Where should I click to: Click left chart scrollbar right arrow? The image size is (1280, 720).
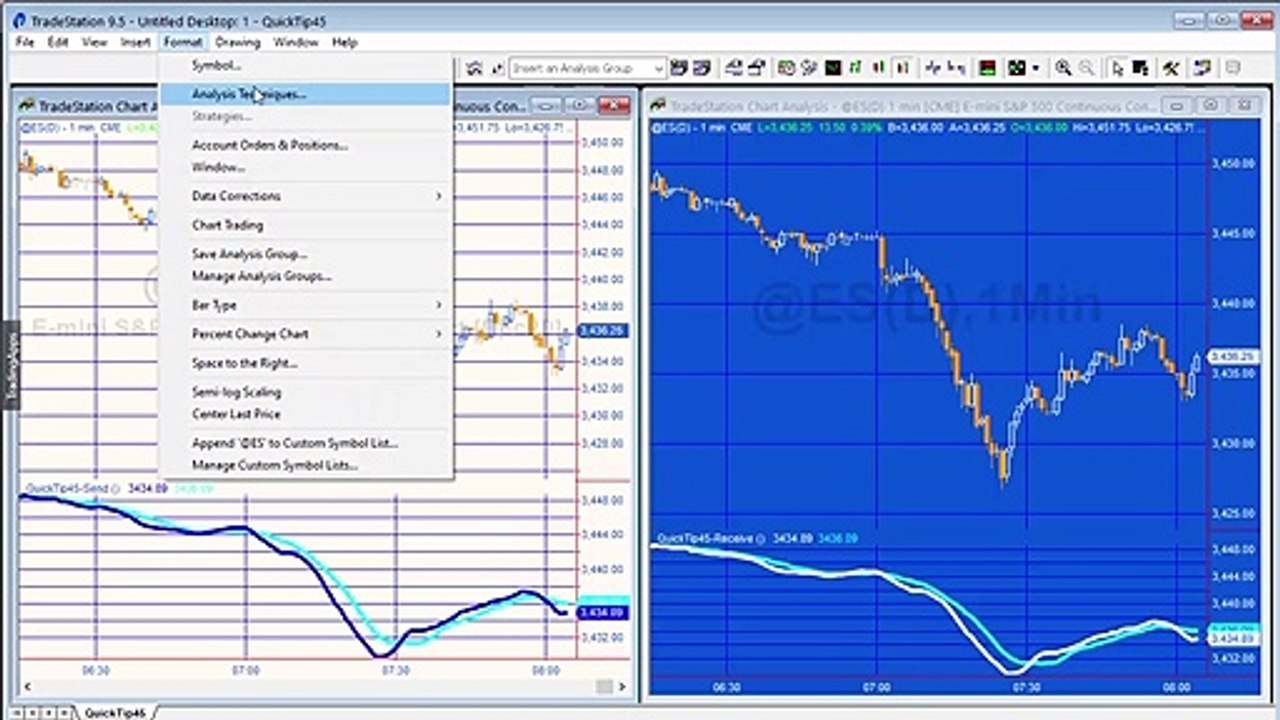coord(622,686)
